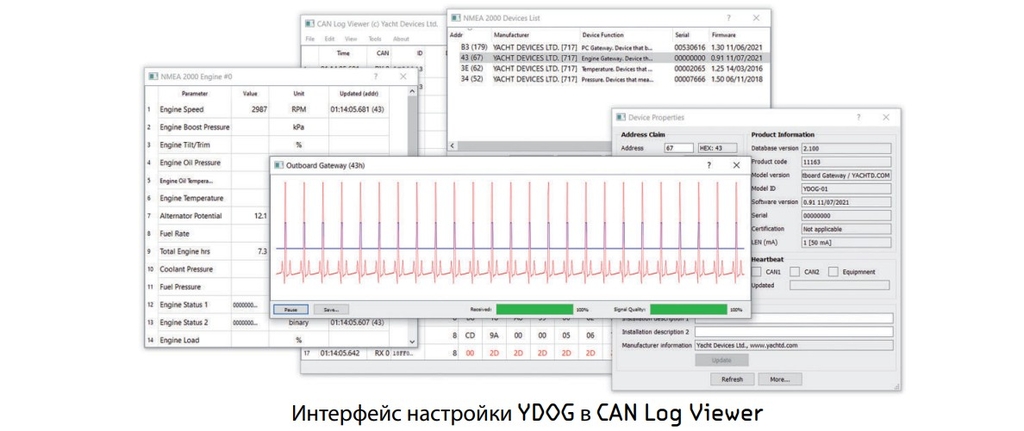Open the About menu in CAN Log Viewer
Viewport: 1024px width, 431px height.
tap(400, 39)
